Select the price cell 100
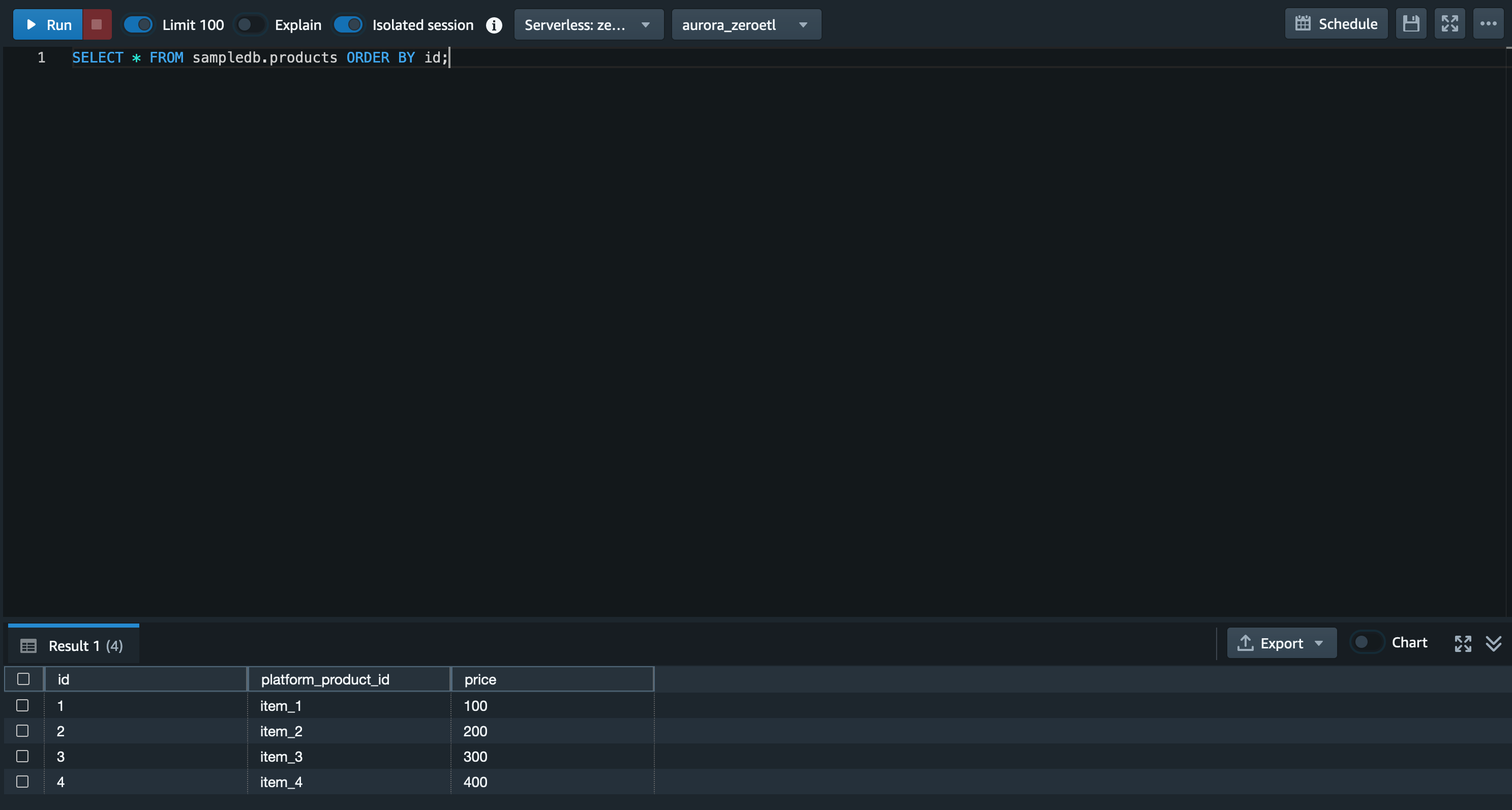 tap(552, 706)
